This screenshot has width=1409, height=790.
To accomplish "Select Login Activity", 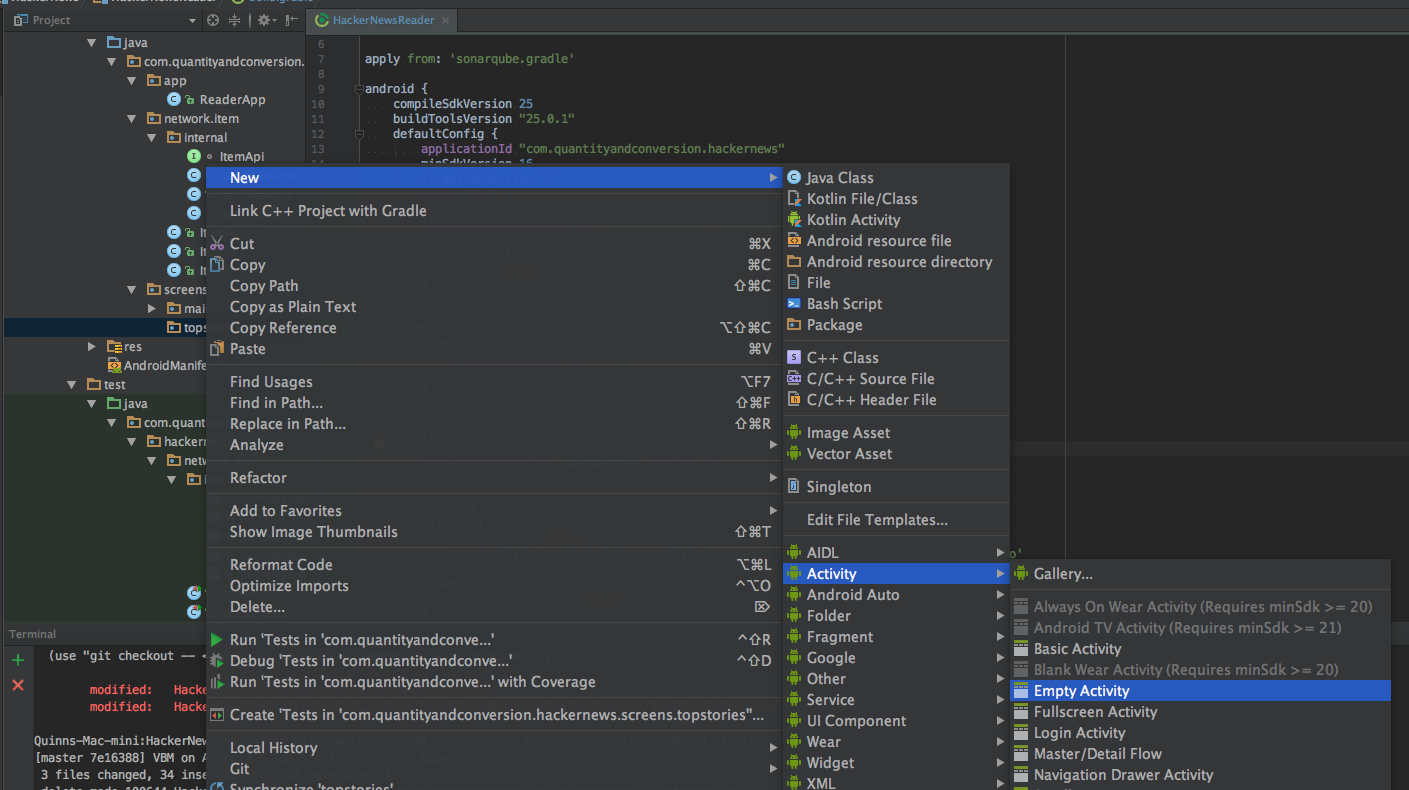I will click(x=1200, y=733).
